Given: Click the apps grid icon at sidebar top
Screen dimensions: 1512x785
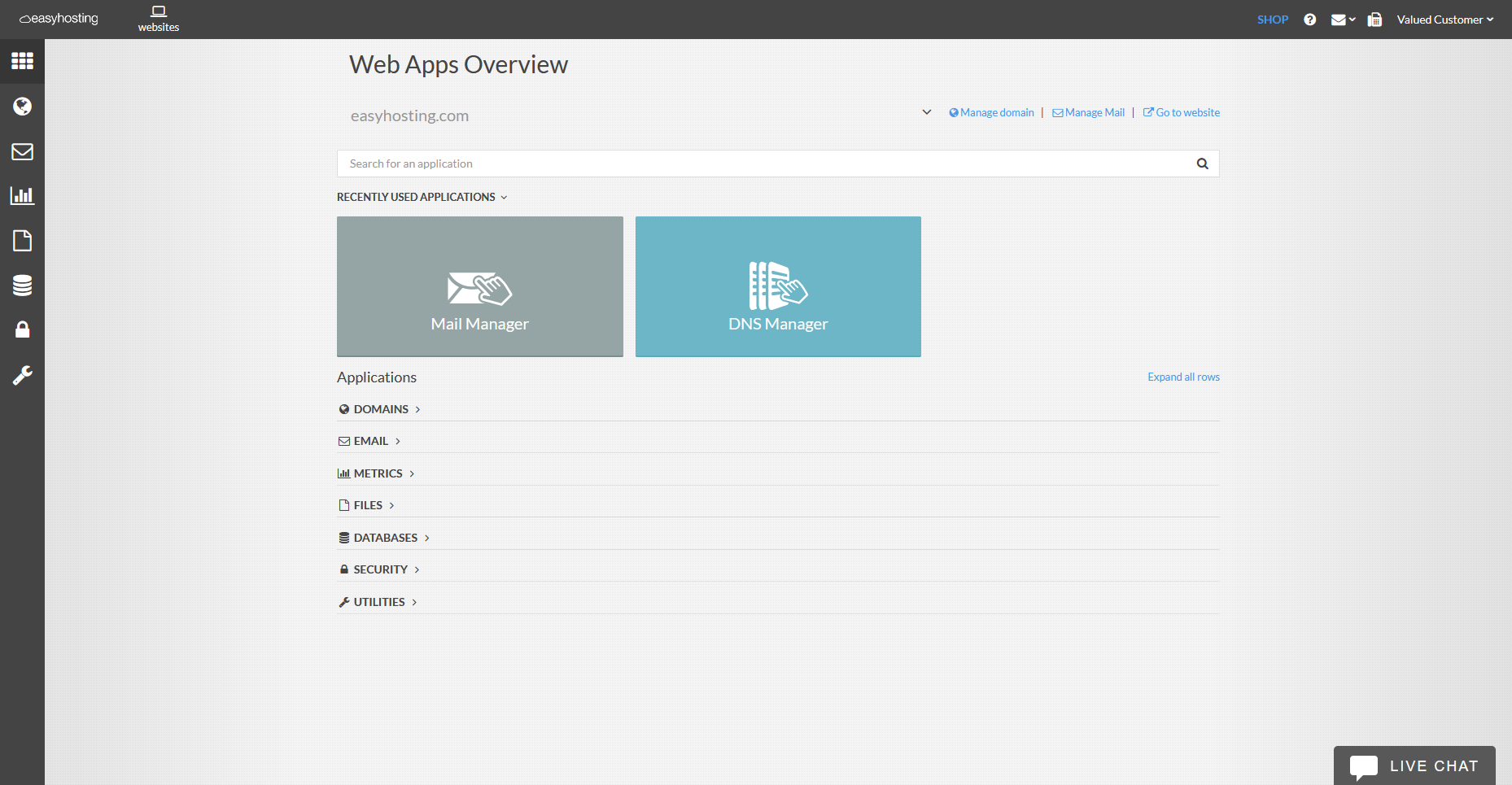Looking at the screenshot, I should coord(22,61).
